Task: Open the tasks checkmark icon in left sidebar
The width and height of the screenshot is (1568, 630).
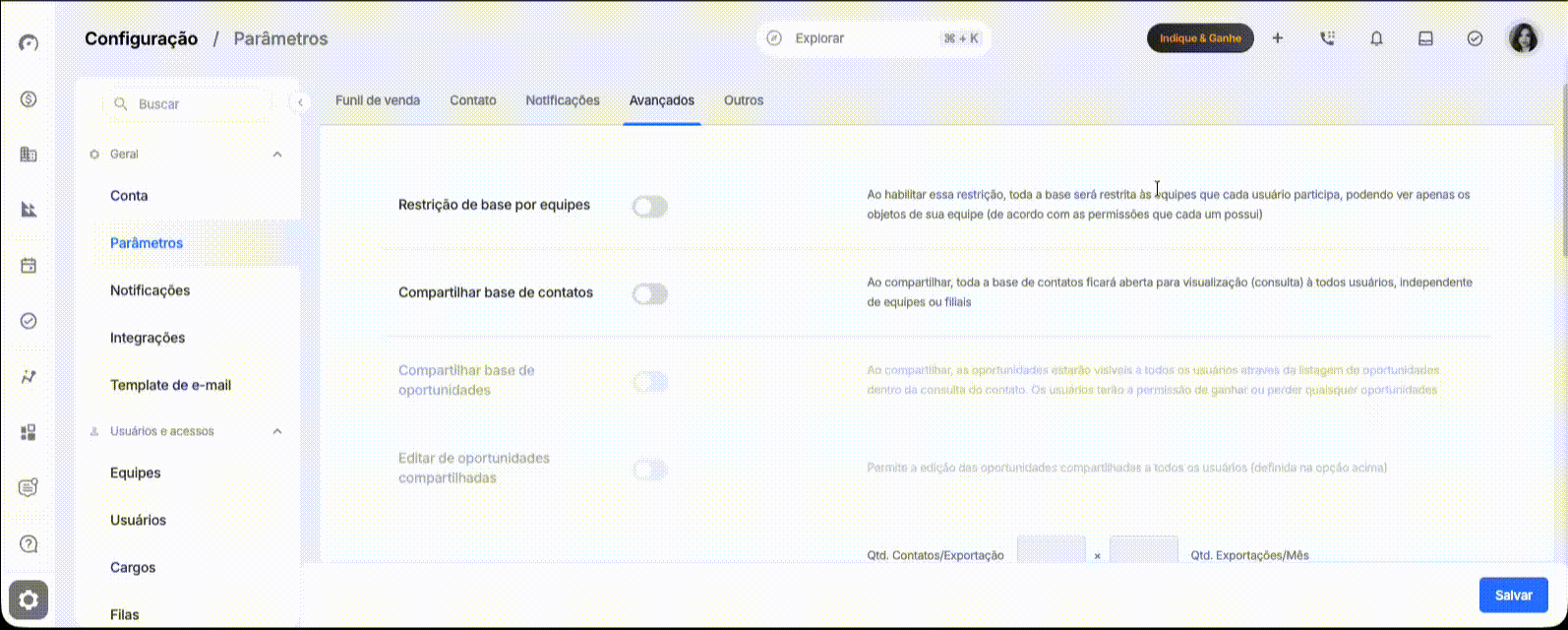Action: point(29,321)
